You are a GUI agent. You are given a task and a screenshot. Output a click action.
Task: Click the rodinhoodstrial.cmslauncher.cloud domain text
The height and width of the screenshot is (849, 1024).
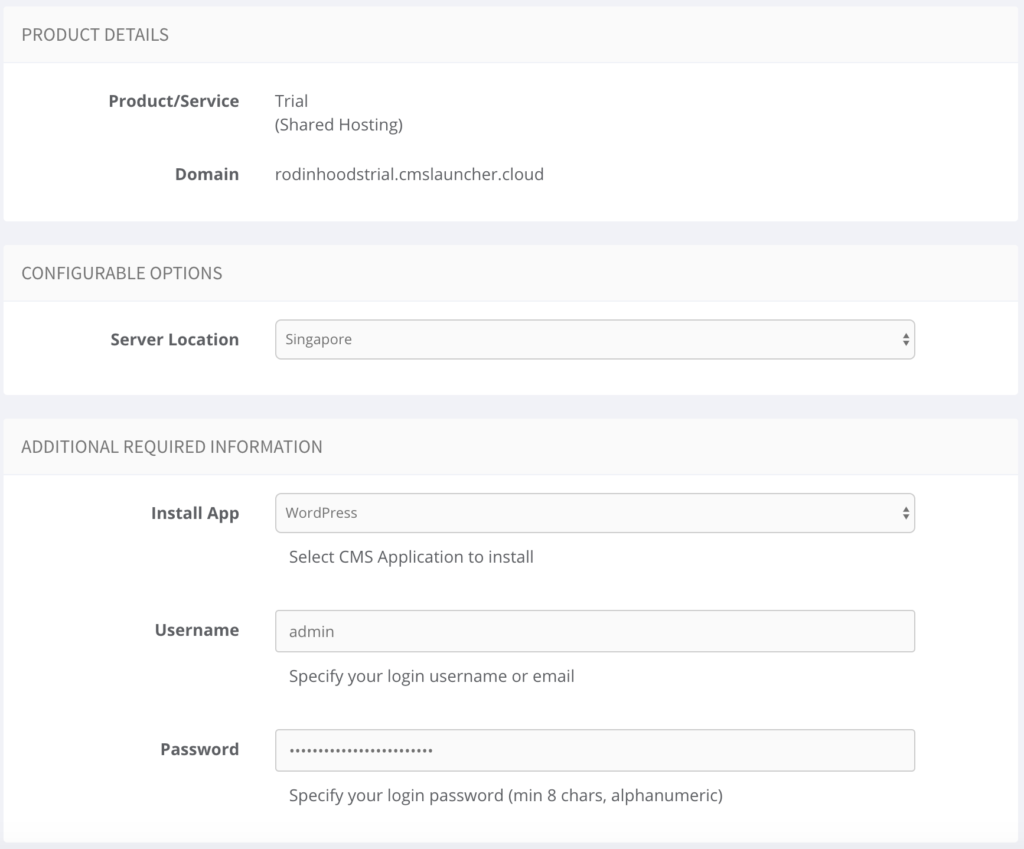tap(409, 174)
